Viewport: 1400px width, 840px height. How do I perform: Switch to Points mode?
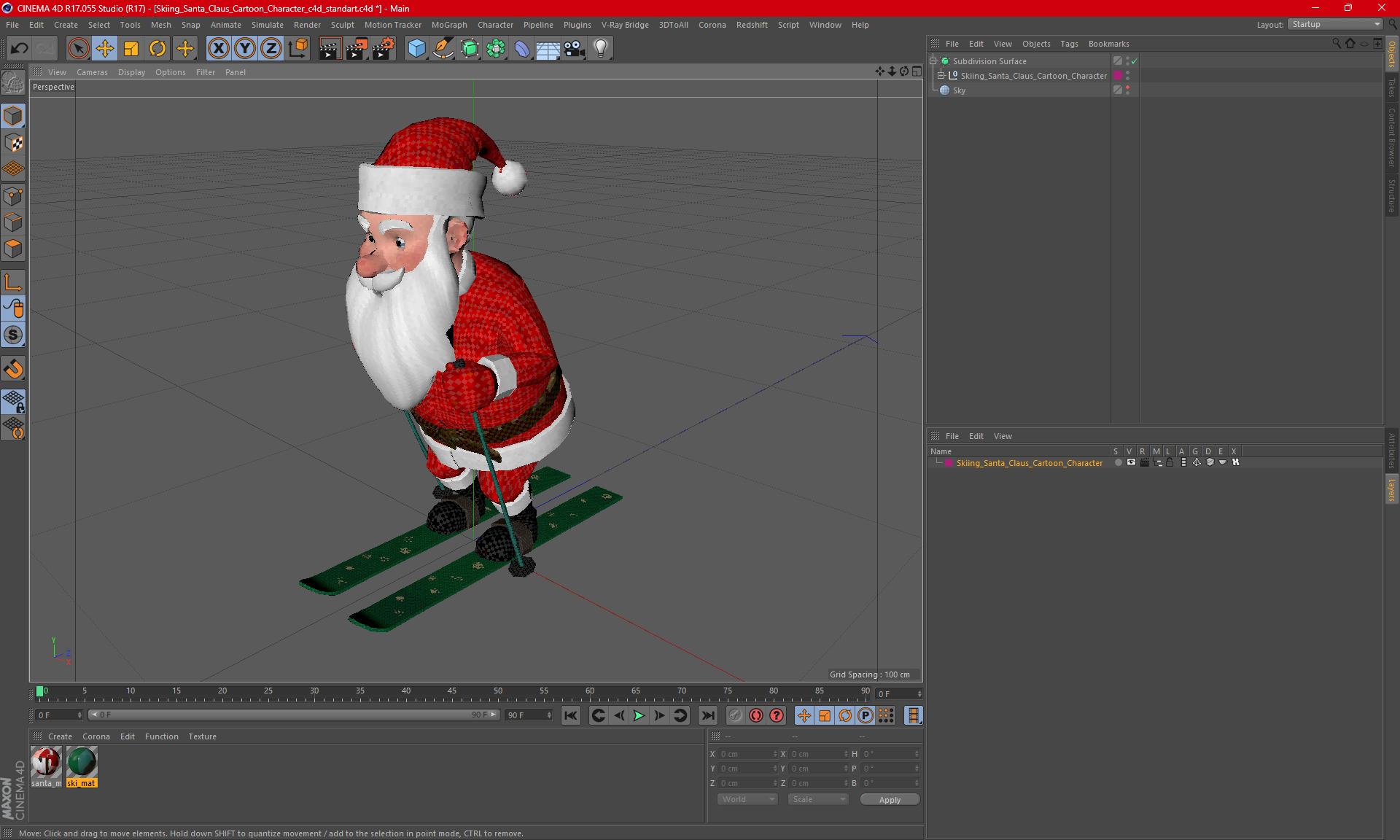click(13, 196)
